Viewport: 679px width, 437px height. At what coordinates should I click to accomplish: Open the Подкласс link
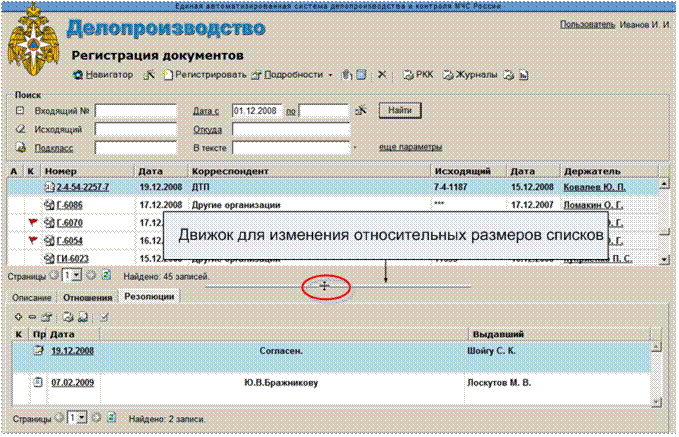[x=54, y=148]
